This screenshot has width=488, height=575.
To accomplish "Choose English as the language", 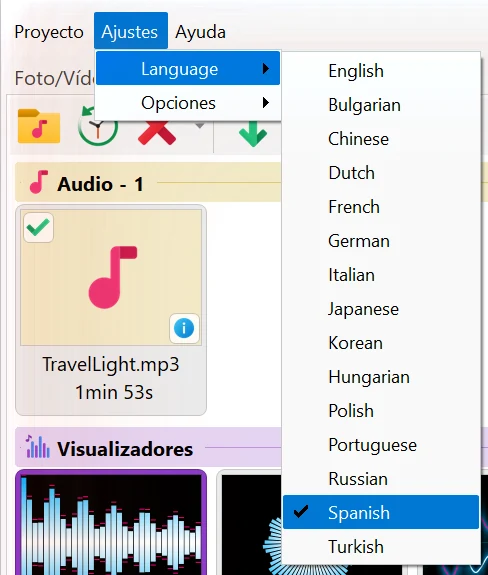I will coord(381,71).
